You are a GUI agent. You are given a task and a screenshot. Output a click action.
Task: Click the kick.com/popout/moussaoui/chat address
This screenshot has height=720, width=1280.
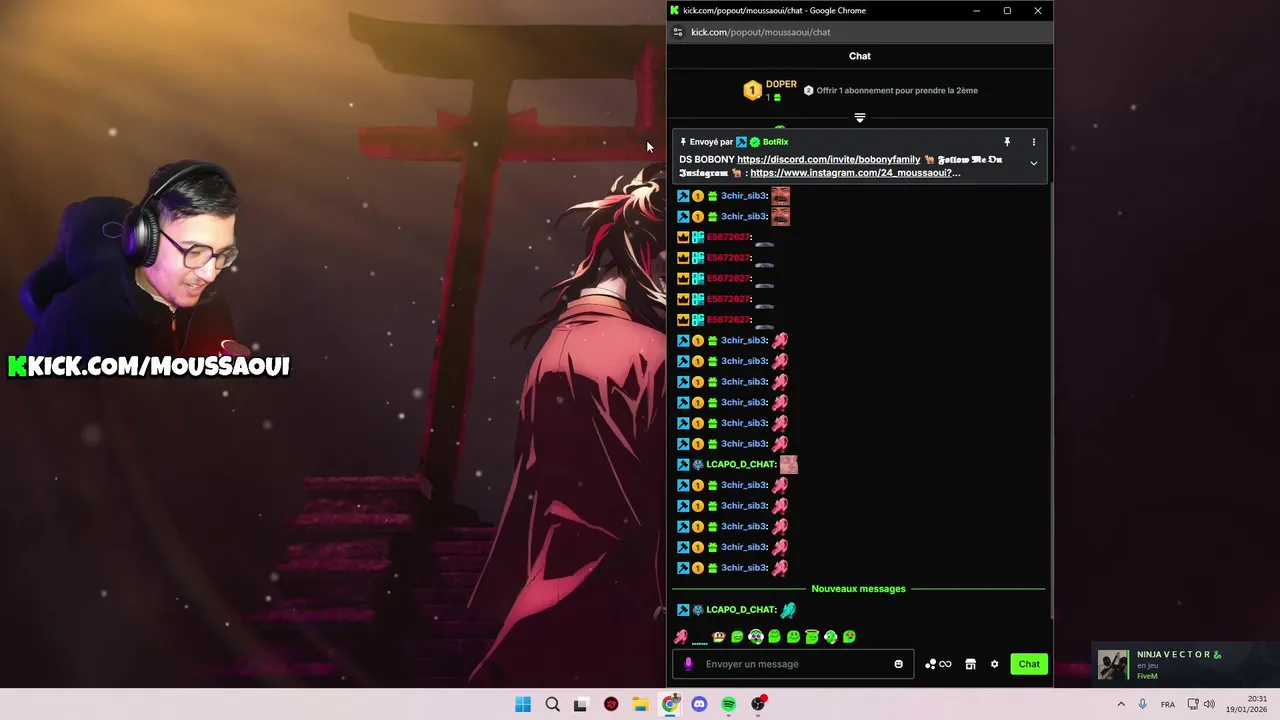click(x=760, y=32)
